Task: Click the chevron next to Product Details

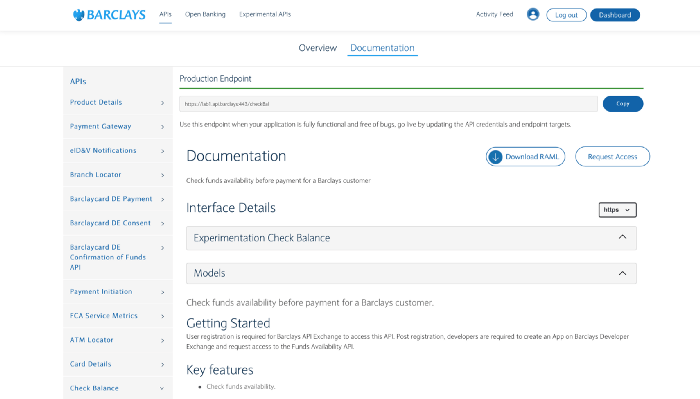Action: [x=162, y=103]
